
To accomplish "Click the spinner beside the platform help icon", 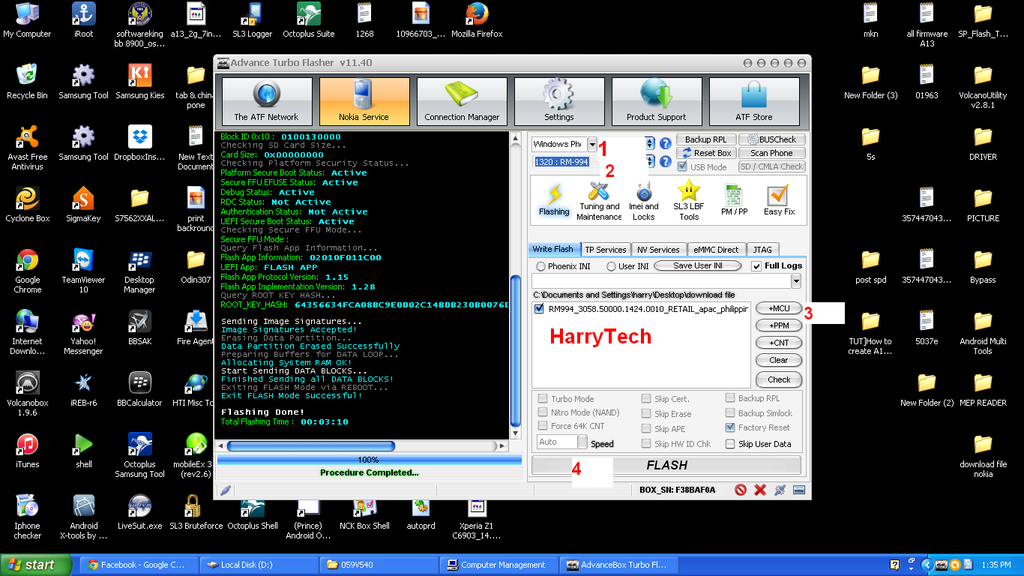I will pyautogui.click(x=650, y=143).
